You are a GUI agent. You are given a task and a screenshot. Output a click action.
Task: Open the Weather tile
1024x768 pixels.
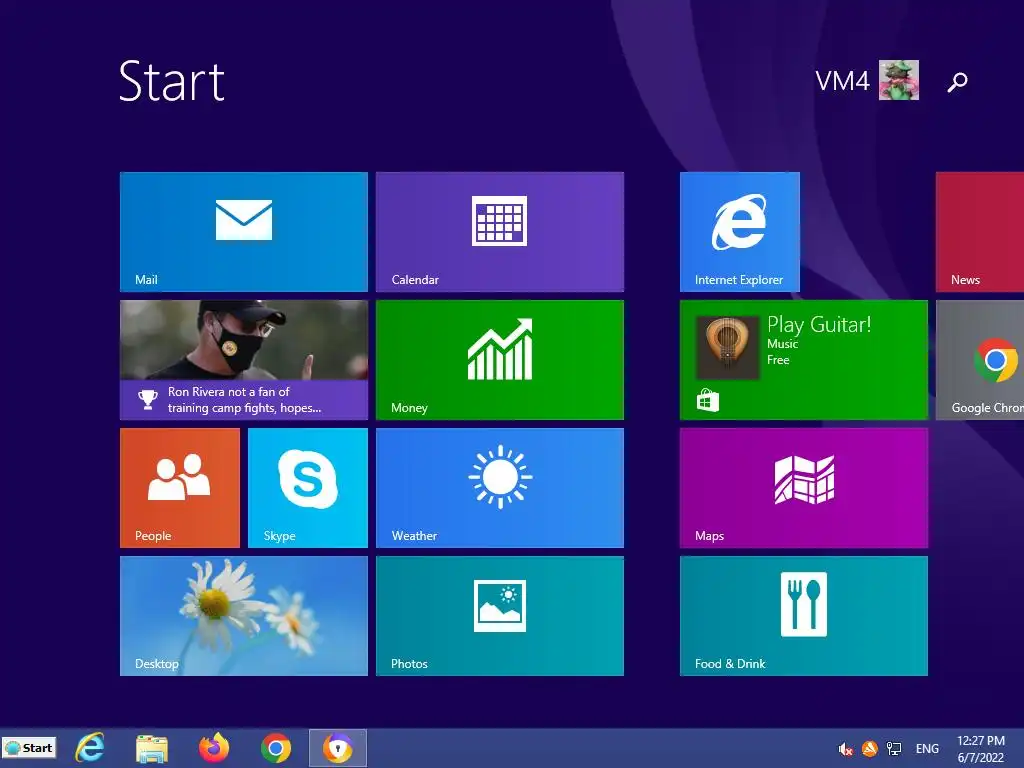[x=500, y=488]
